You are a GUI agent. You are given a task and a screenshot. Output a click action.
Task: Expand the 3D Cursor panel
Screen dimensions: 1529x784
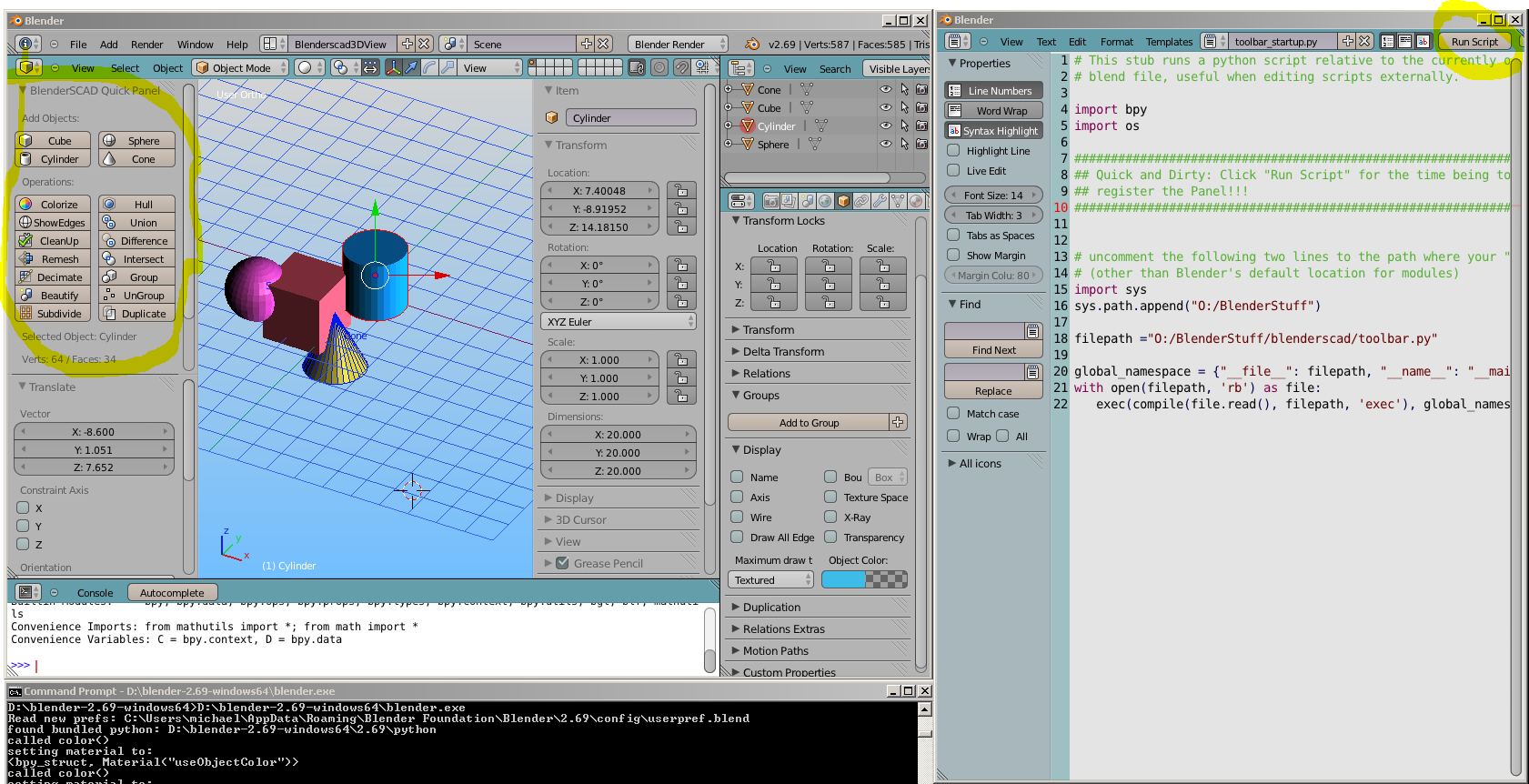581,520
